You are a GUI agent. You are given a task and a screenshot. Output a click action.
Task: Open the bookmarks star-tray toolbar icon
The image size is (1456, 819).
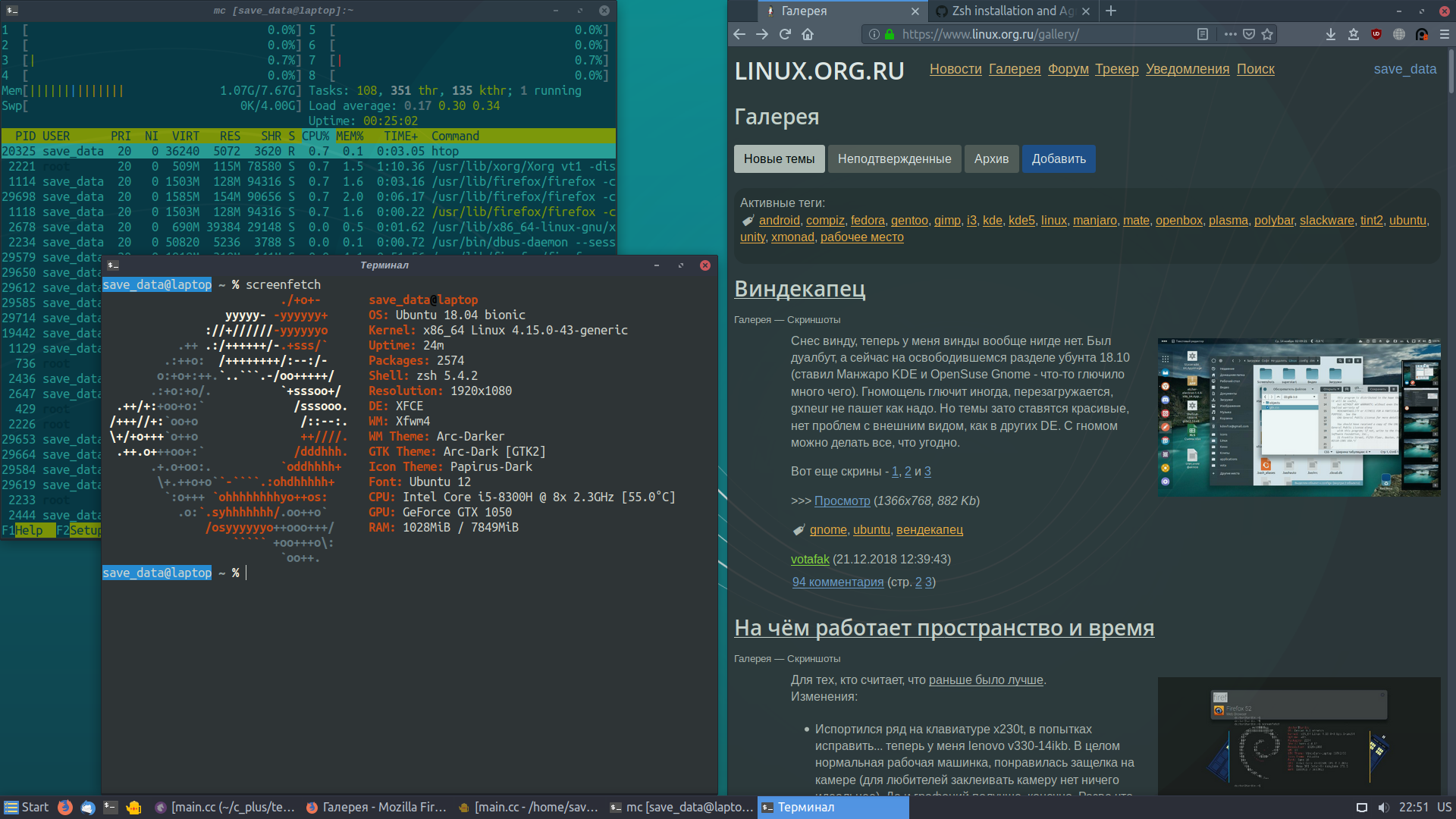[x=1353, y=34]
